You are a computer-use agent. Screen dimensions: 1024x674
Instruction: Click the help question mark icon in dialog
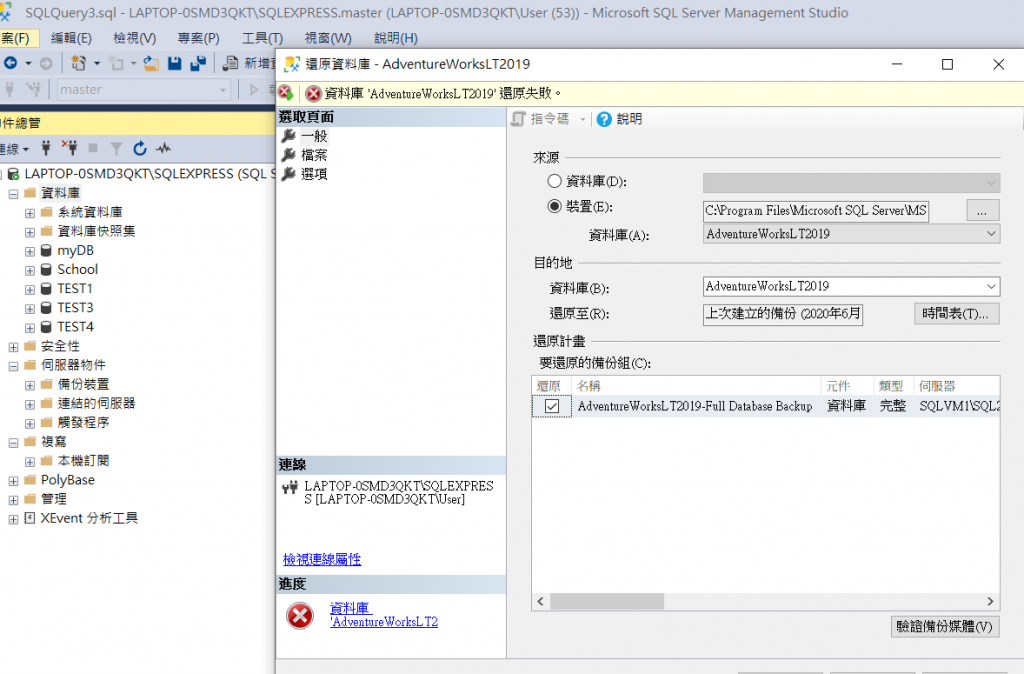pyautogui.click(x=604, y=119)
